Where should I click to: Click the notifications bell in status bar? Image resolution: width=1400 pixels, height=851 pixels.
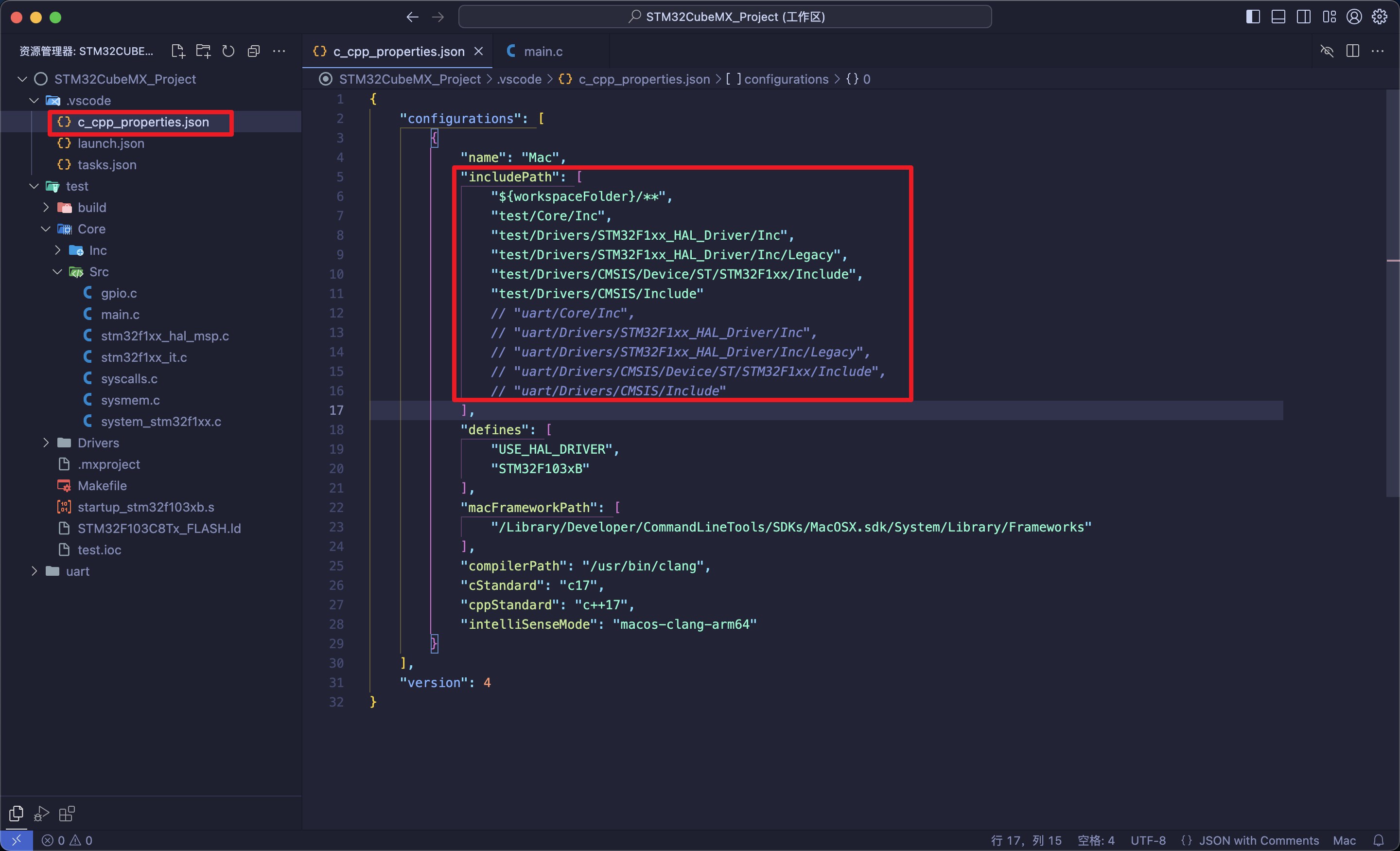point(1380,840)
